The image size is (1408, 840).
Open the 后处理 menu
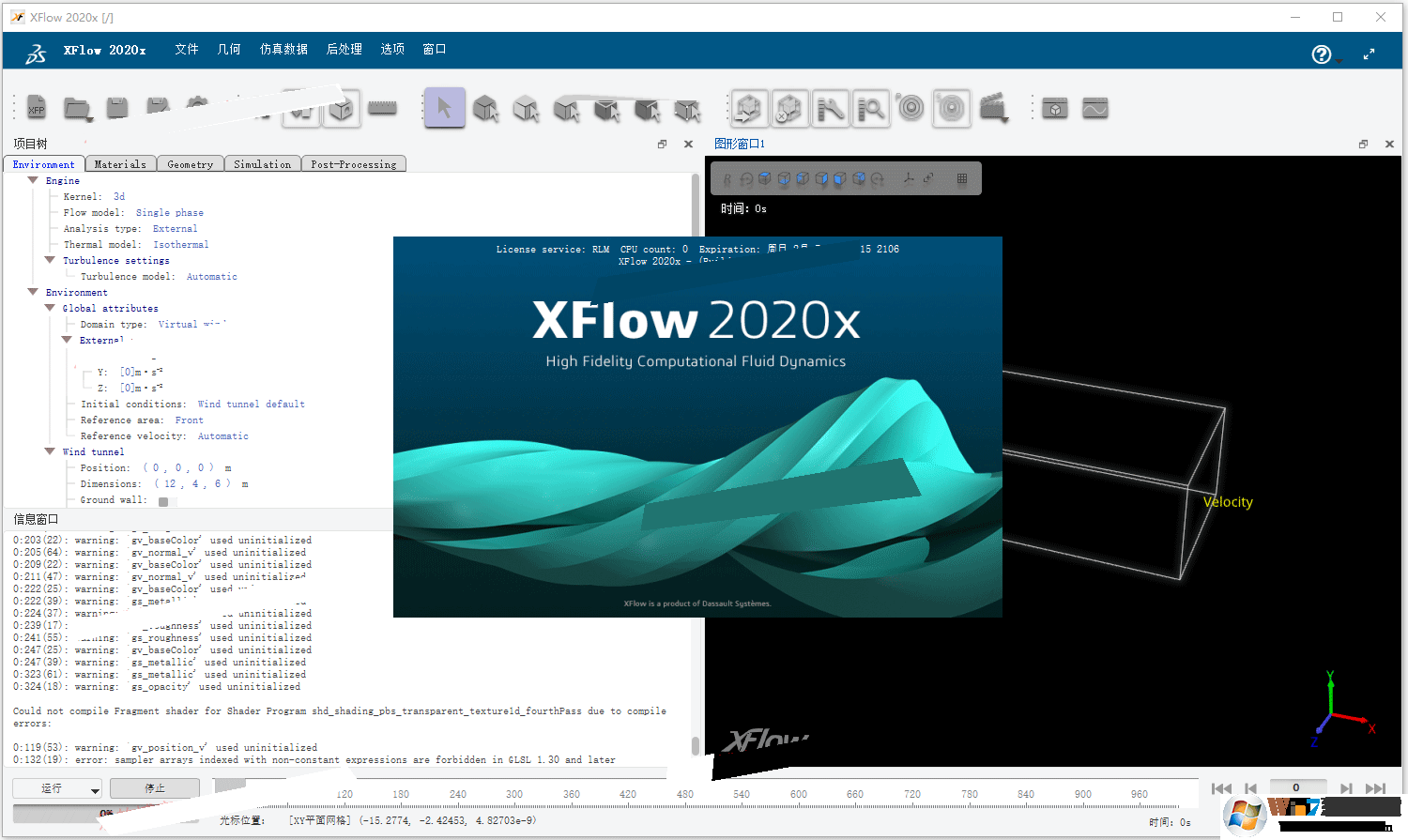(344, 49)
